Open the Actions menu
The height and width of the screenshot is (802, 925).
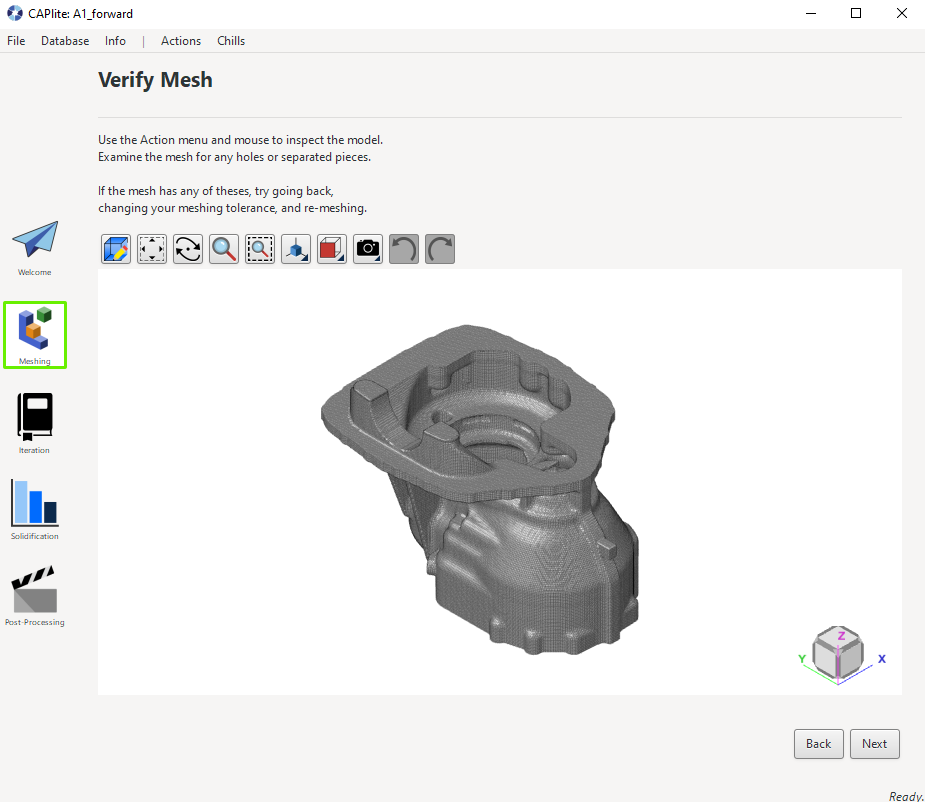click(x=181, y=41)
